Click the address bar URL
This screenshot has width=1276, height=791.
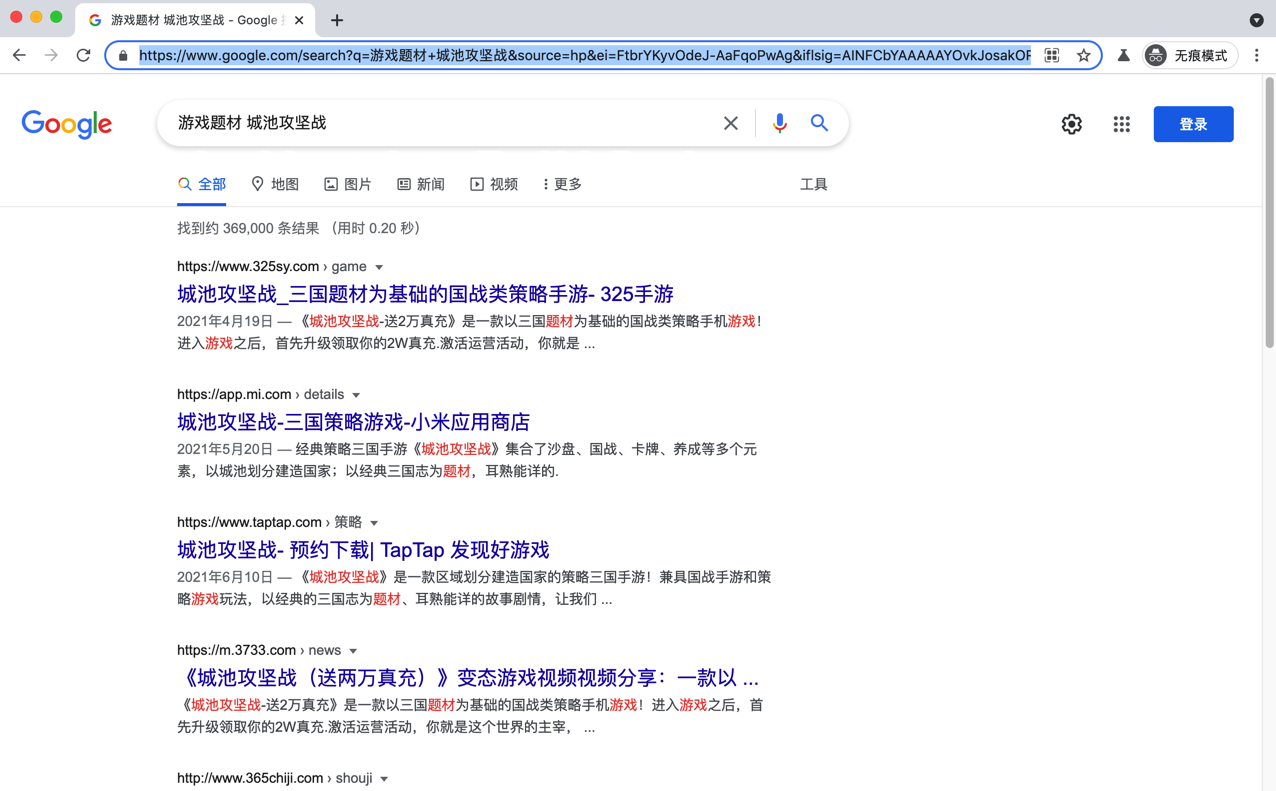point(585,56)
